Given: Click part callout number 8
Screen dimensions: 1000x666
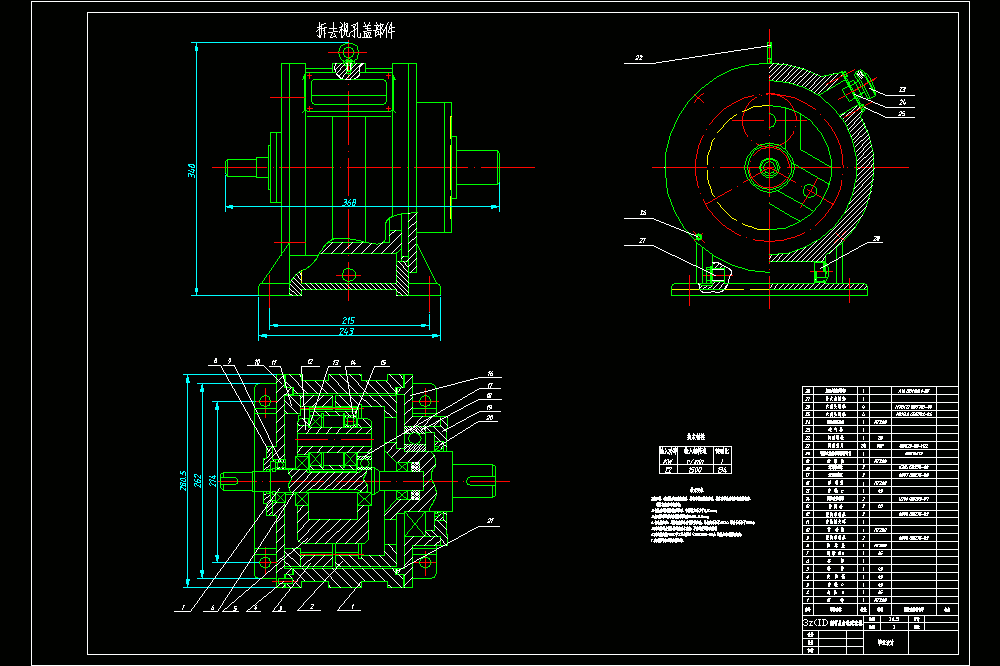Looking at the screenshot, I should [216, 361].
